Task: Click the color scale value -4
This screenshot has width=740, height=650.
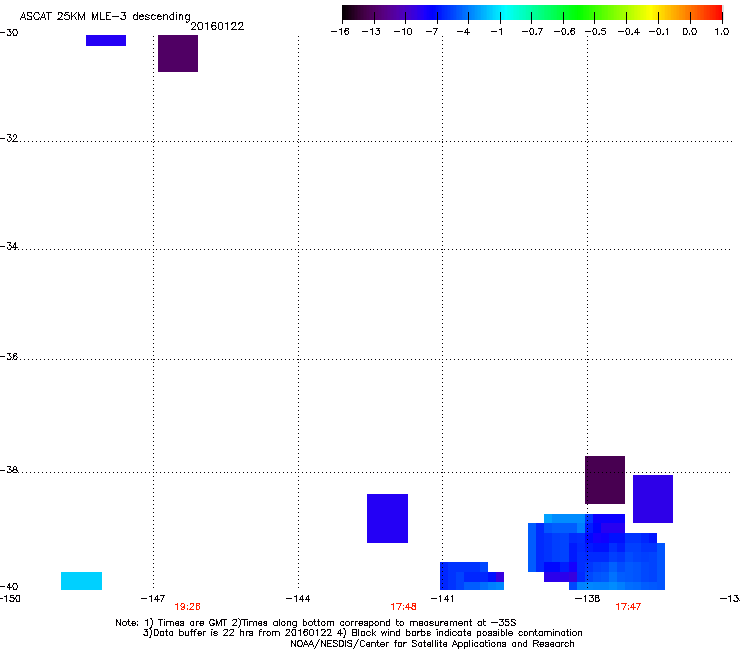Action: click(463, 32)
